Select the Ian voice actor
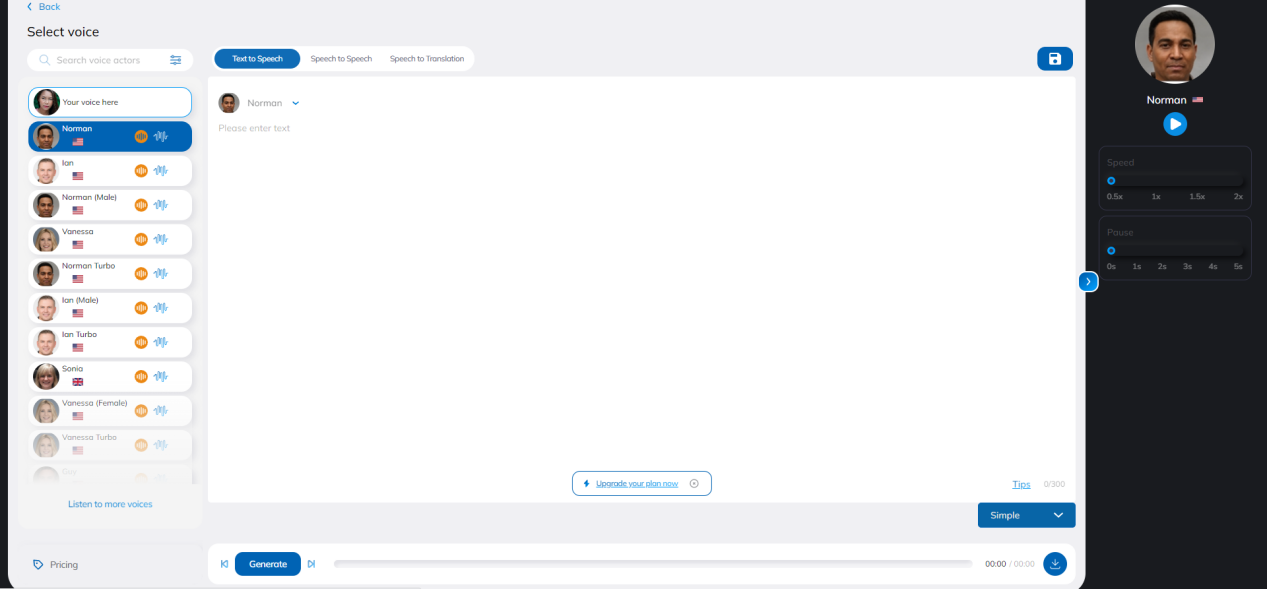Viewport: 1267px width, 589px height. pyautogui.click(x=110, y=171)
